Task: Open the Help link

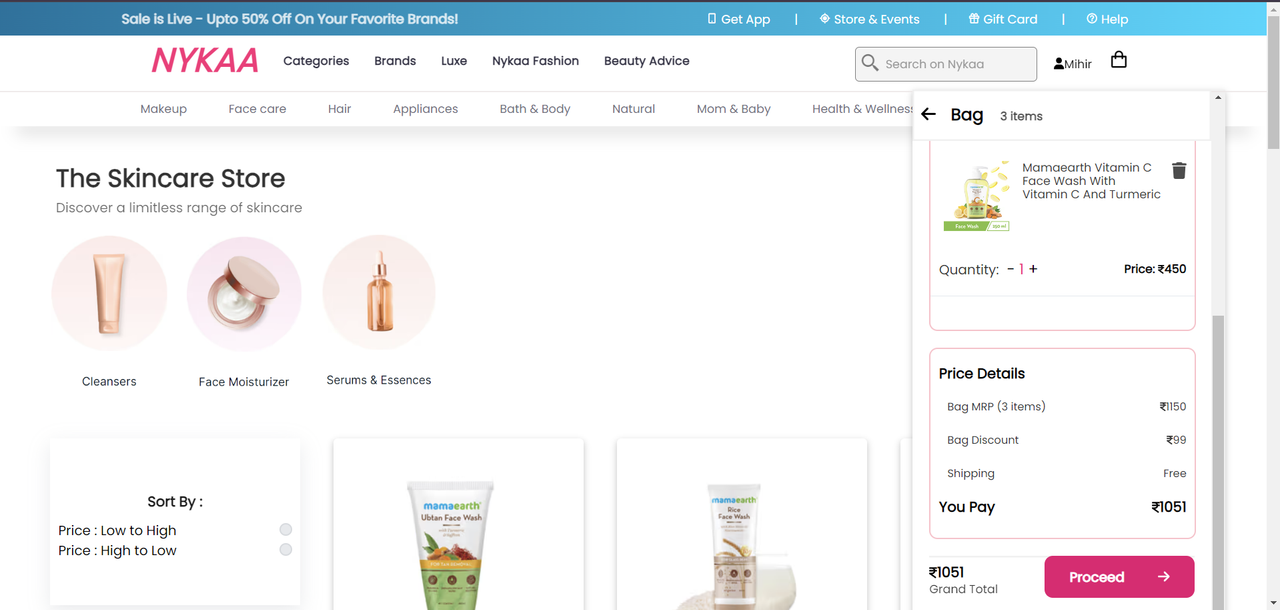Action: pos(1107,19)
